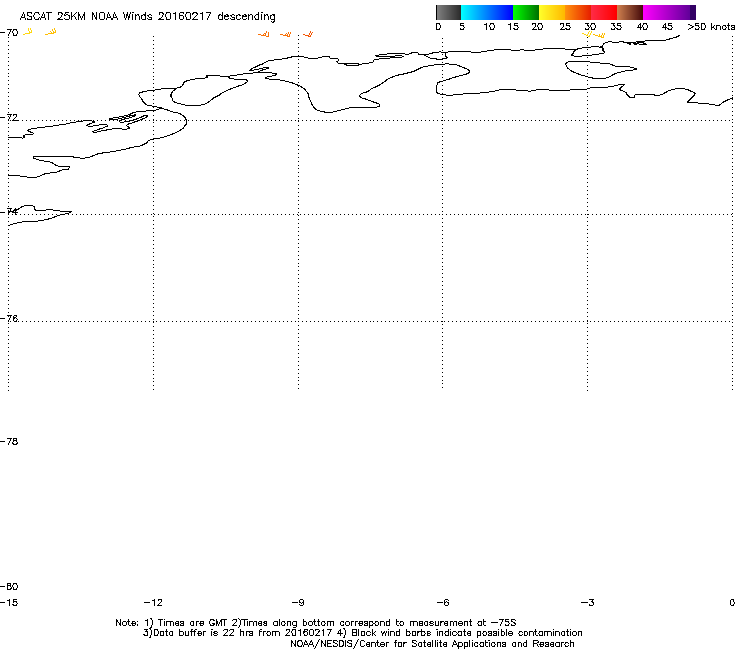Click the -12 longitude label
This screenshot has height=650, width=740.
tap(153, 602)
